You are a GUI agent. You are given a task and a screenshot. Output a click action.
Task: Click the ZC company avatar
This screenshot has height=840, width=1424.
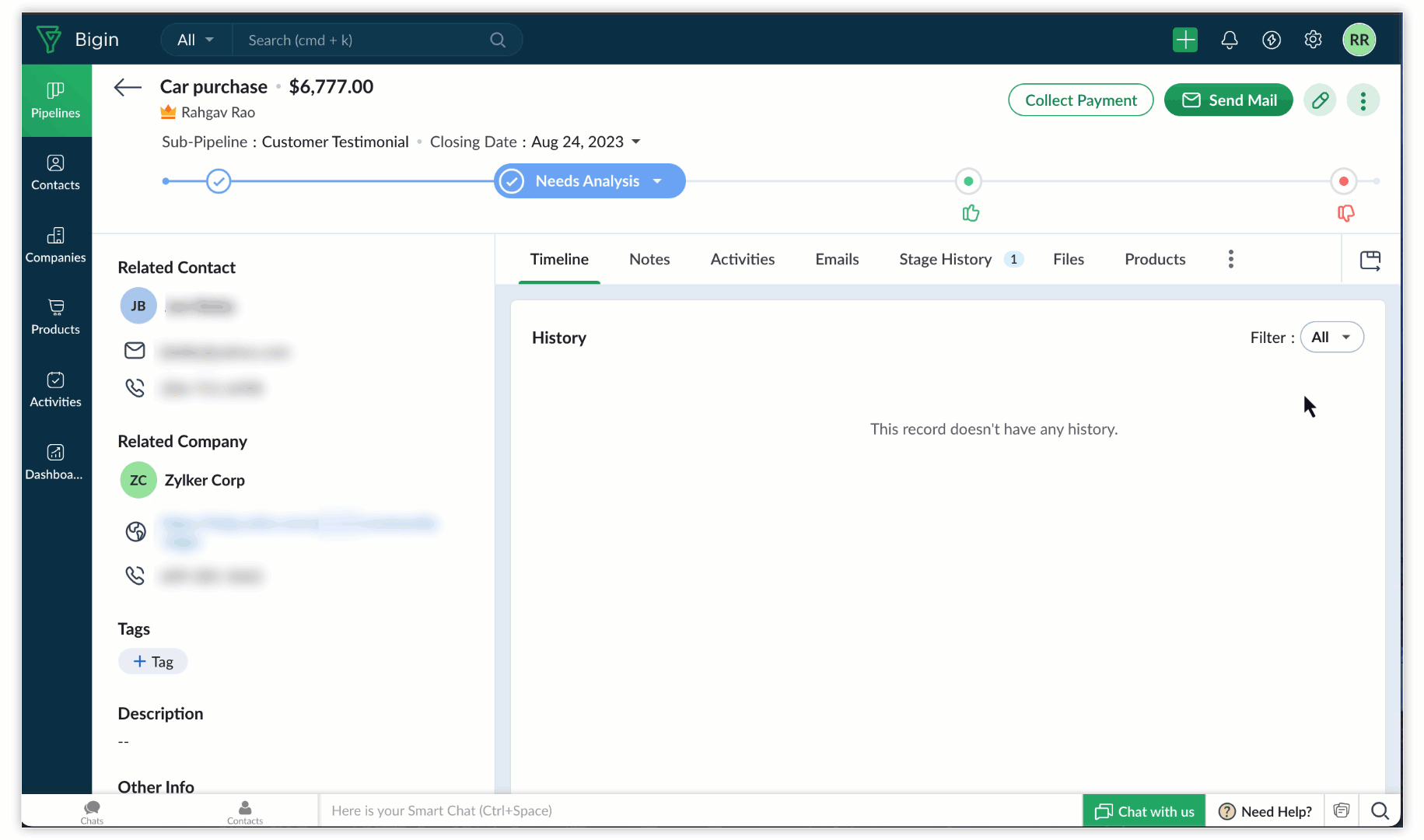click(x=138, y=480)
